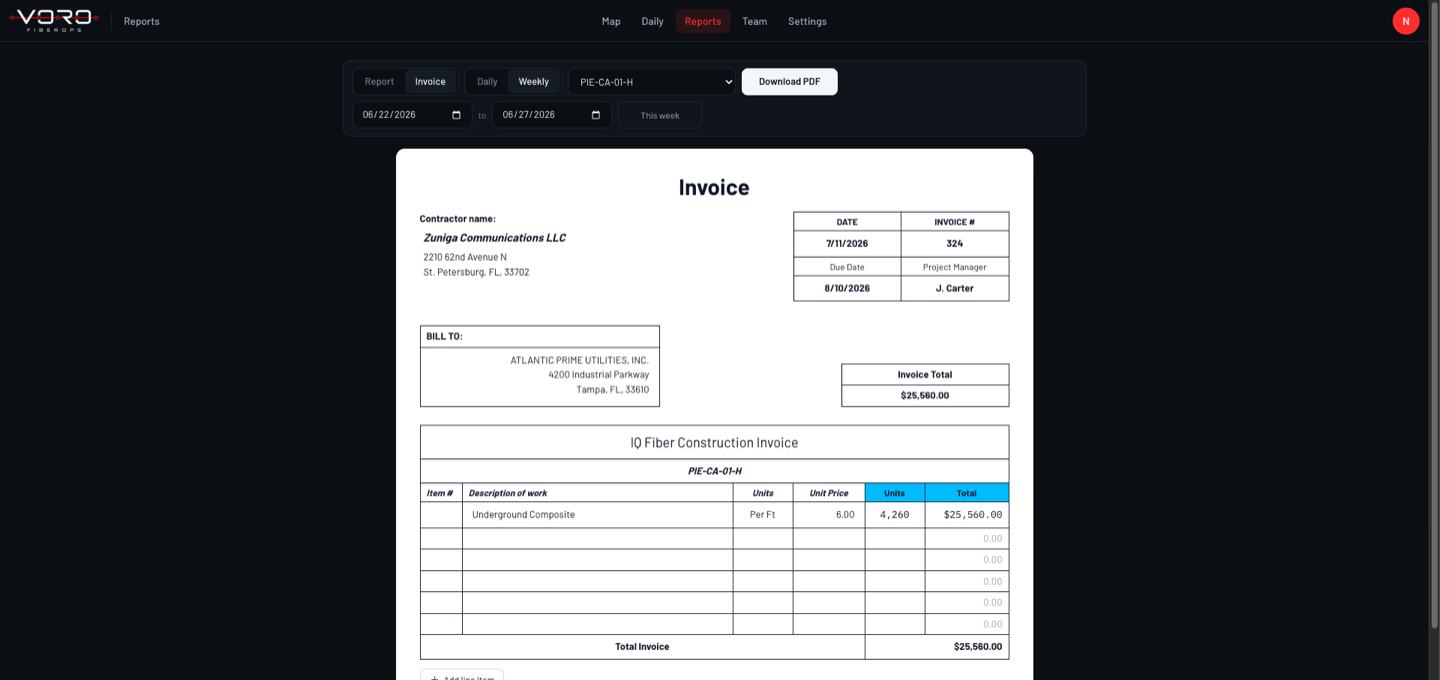Click the VORO FiberOps logo
The height and width of the screenshot is (680, 1440).
pyautogui.click(x=54, y=20)
